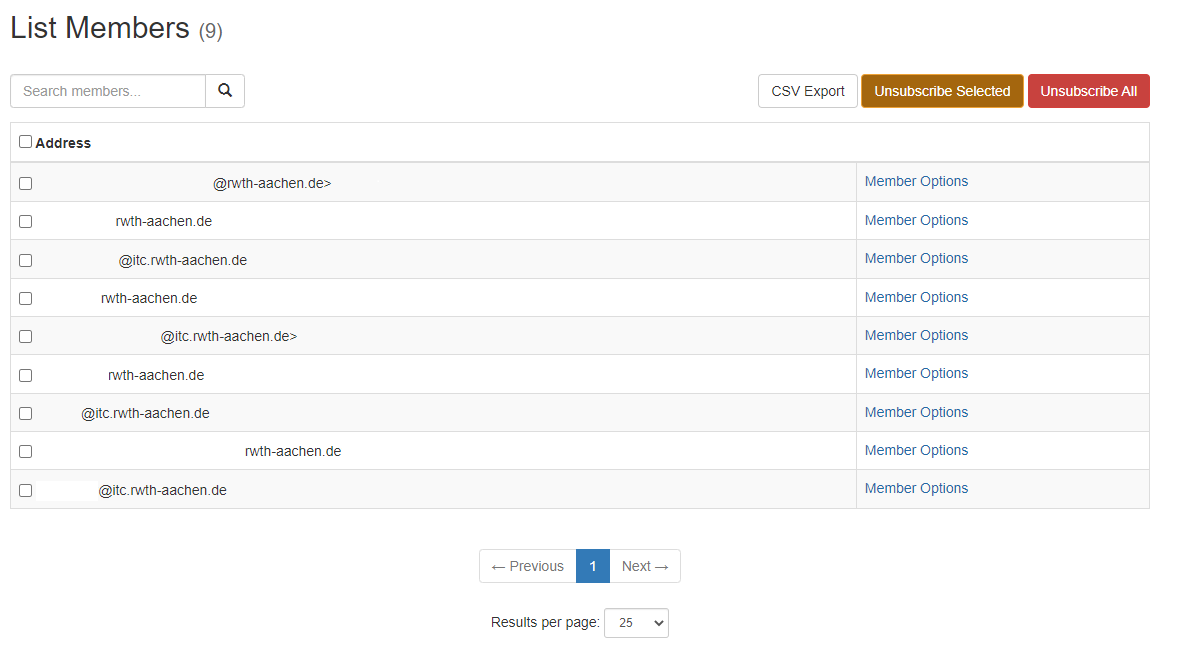Click the magnifying glass search icon
The height and width of the screenshot is (665, 1196).
[x=225, y=91]
